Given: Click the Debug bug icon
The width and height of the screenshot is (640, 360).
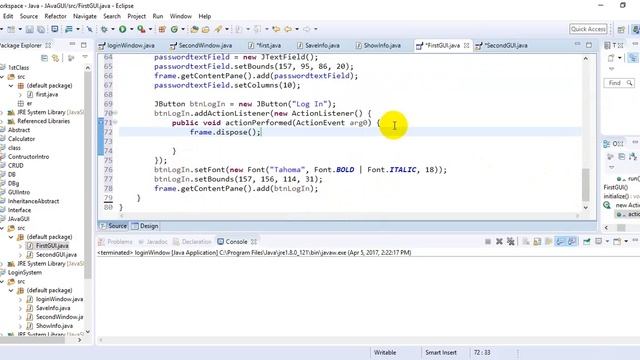Looking at the screenshot, I should tap(104, 29).
